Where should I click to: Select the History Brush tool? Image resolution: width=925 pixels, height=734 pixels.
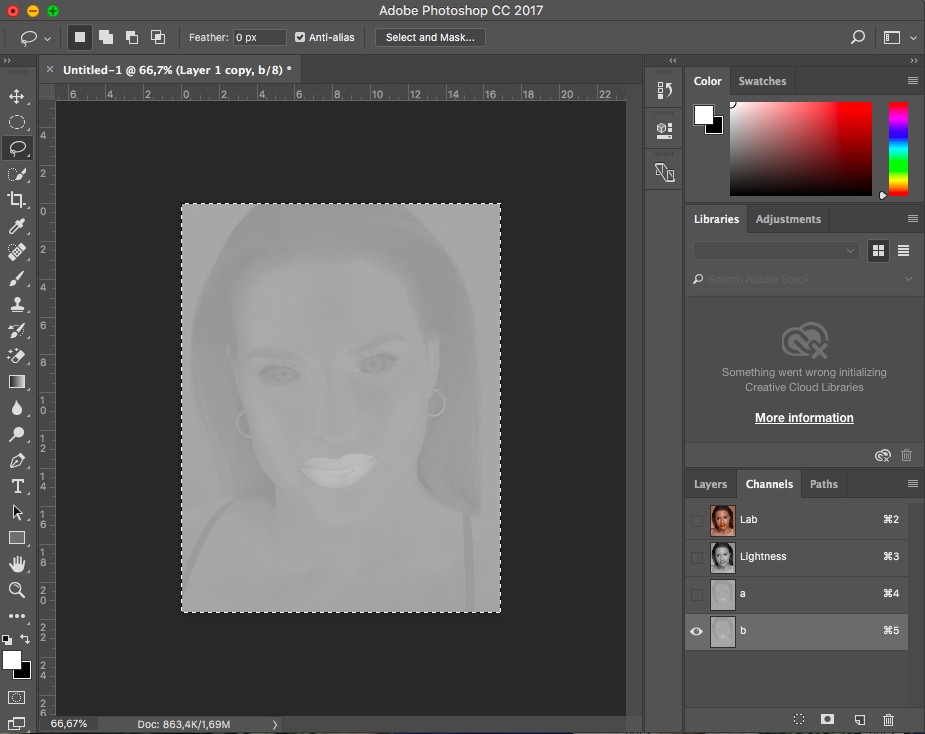click(x=17, y=330)
